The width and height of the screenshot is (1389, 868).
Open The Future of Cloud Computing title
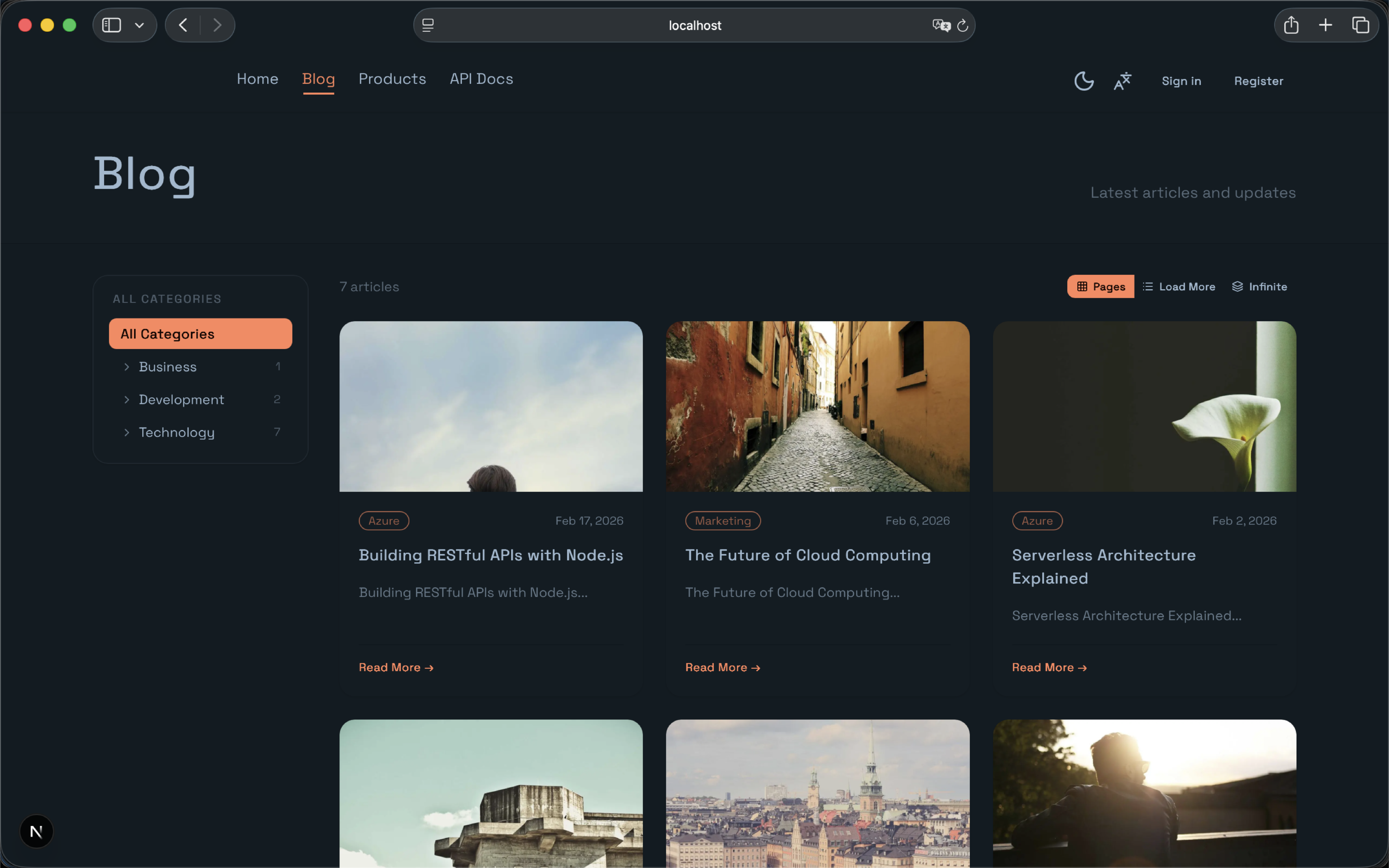coord(808,555)
